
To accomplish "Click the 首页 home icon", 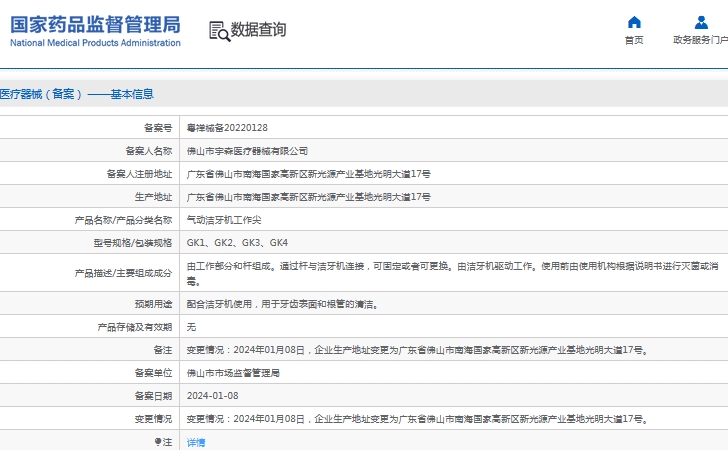I will (634, 22).
